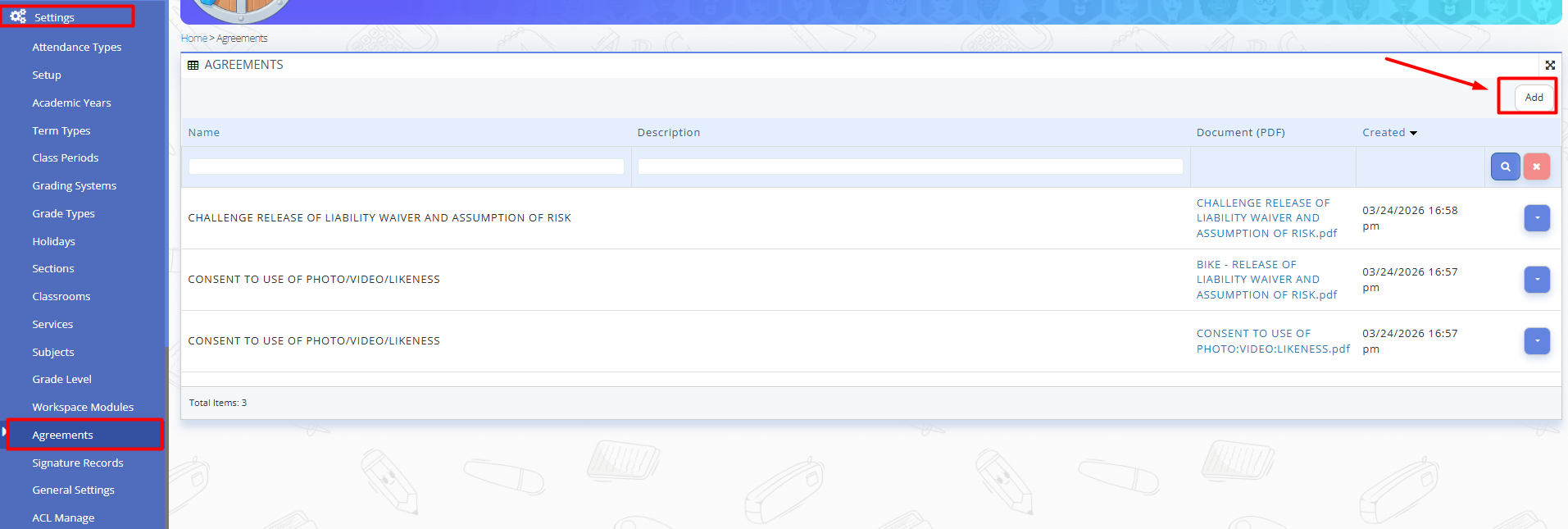Click the red clear filter button

click(1536, 166)
